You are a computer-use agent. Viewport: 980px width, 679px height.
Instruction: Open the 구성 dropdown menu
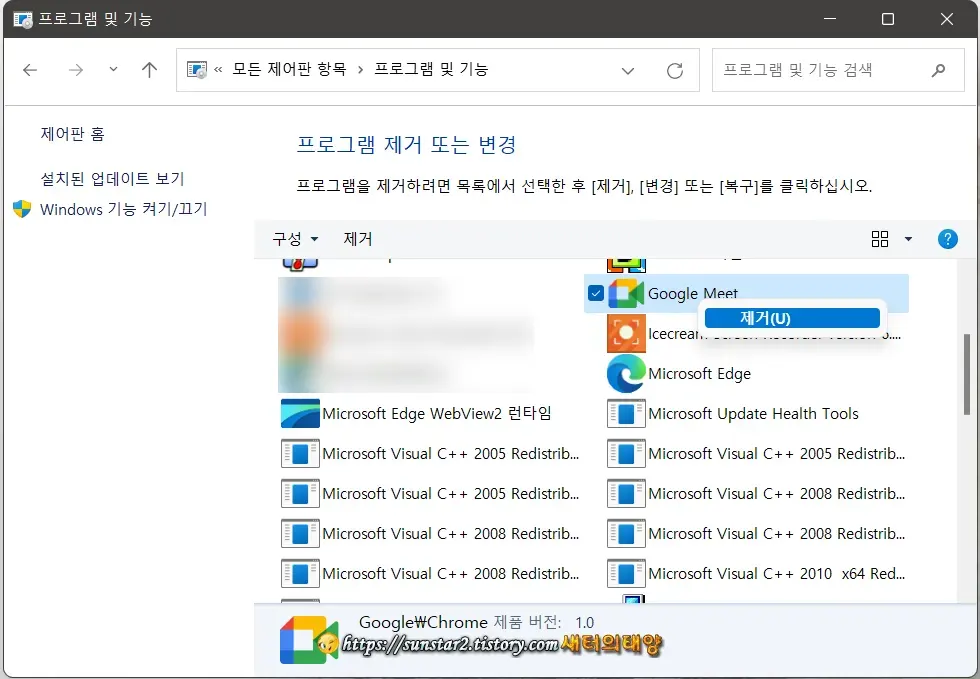pos(295,239)
